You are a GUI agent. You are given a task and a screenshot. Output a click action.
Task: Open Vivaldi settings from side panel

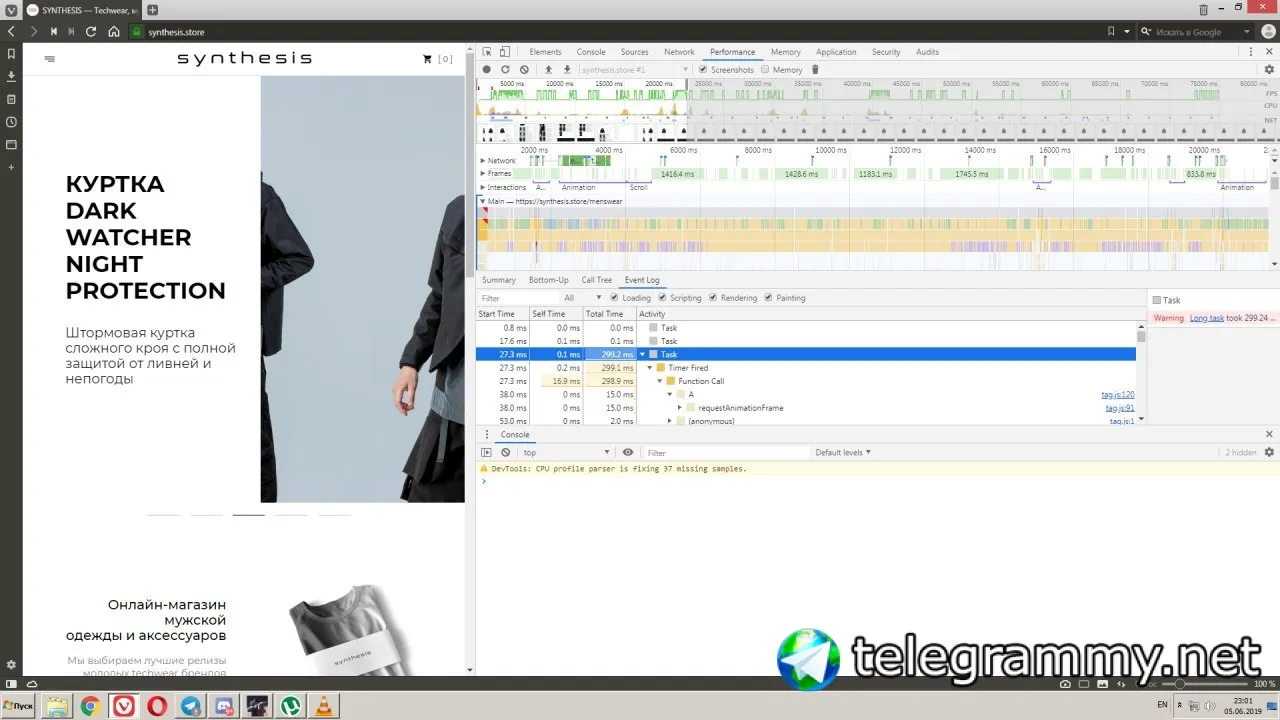click(11, 665)
